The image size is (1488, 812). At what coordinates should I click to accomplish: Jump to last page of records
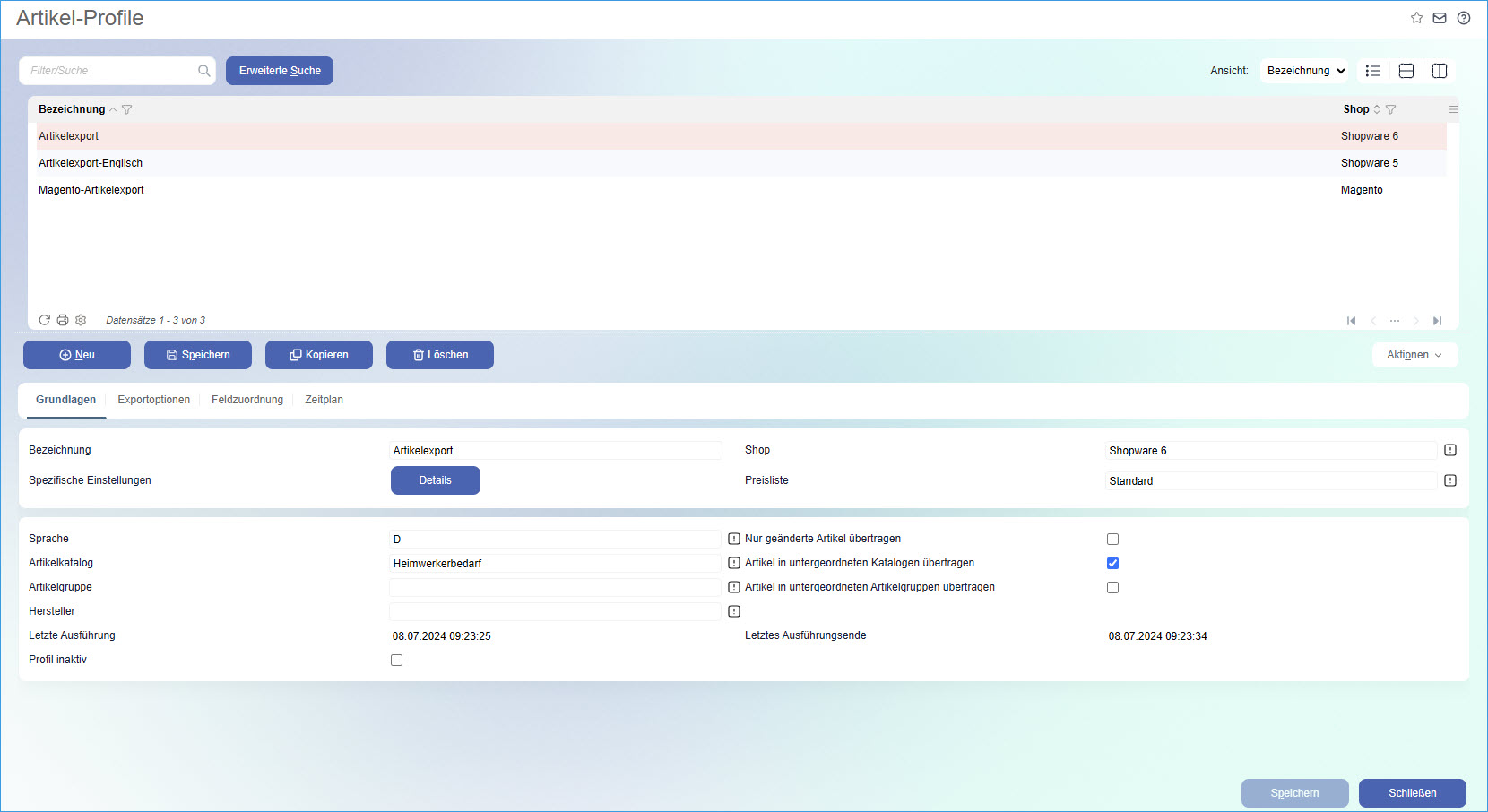(x=1437, y=321)
